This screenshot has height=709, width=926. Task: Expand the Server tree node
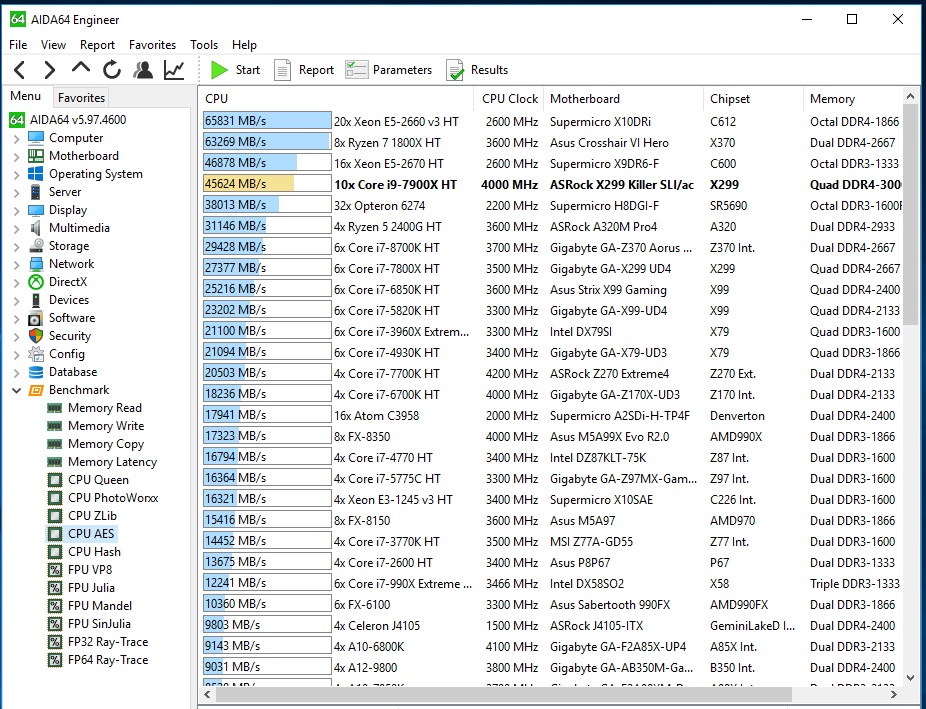[x=17, y=192]
